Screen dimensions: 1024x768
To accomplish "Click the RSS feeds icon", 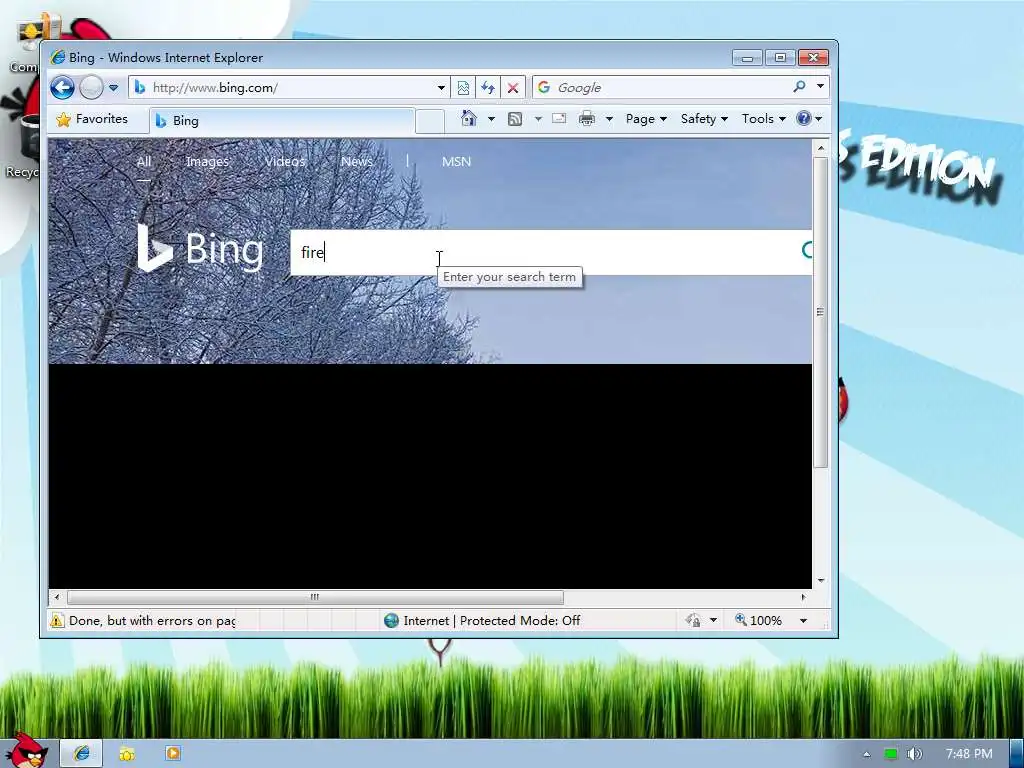I will 515,118.
